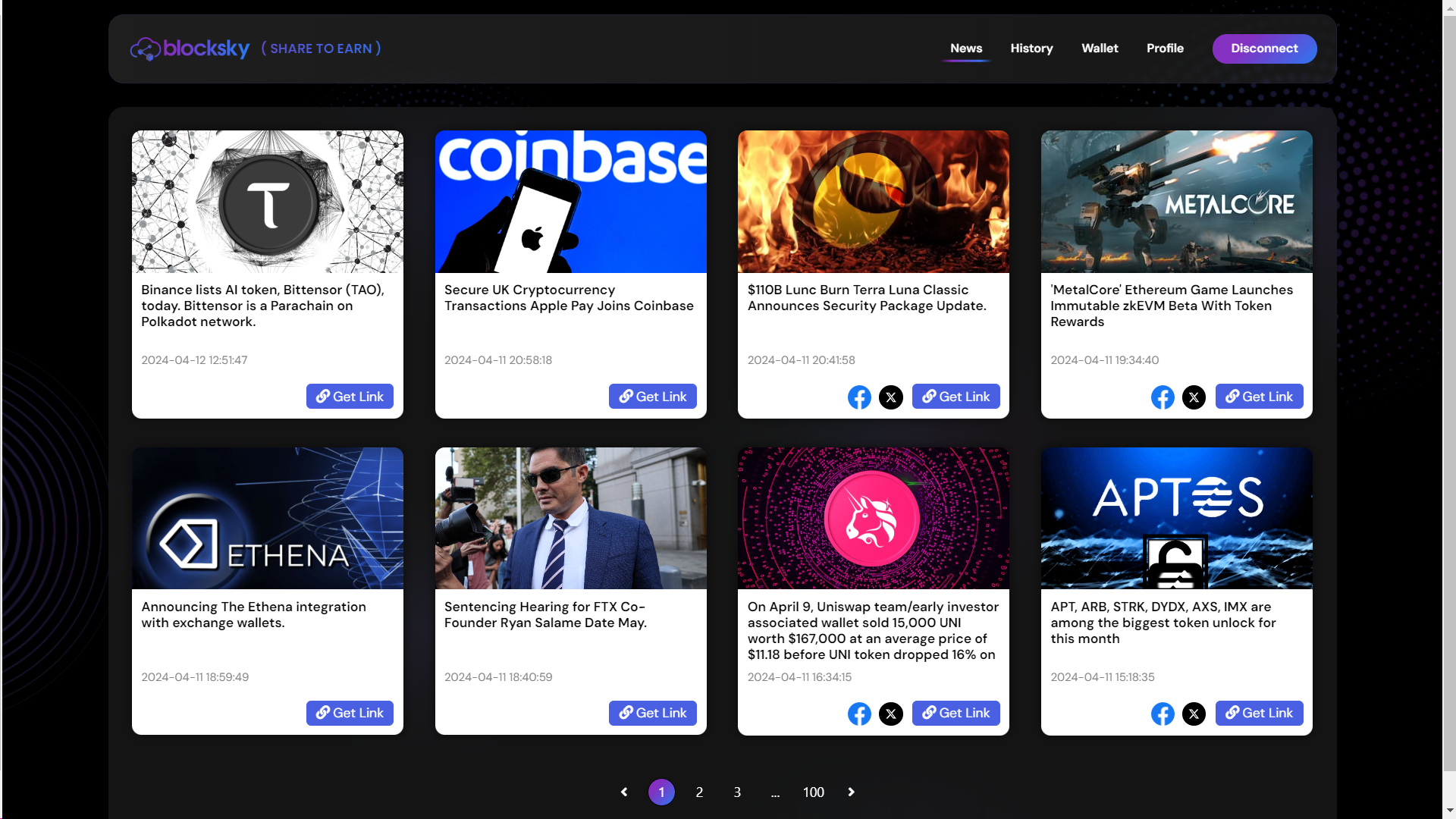1456x819 pixels.
Task: Share Uniswap article on Facebook
Action: click(859, 714)
